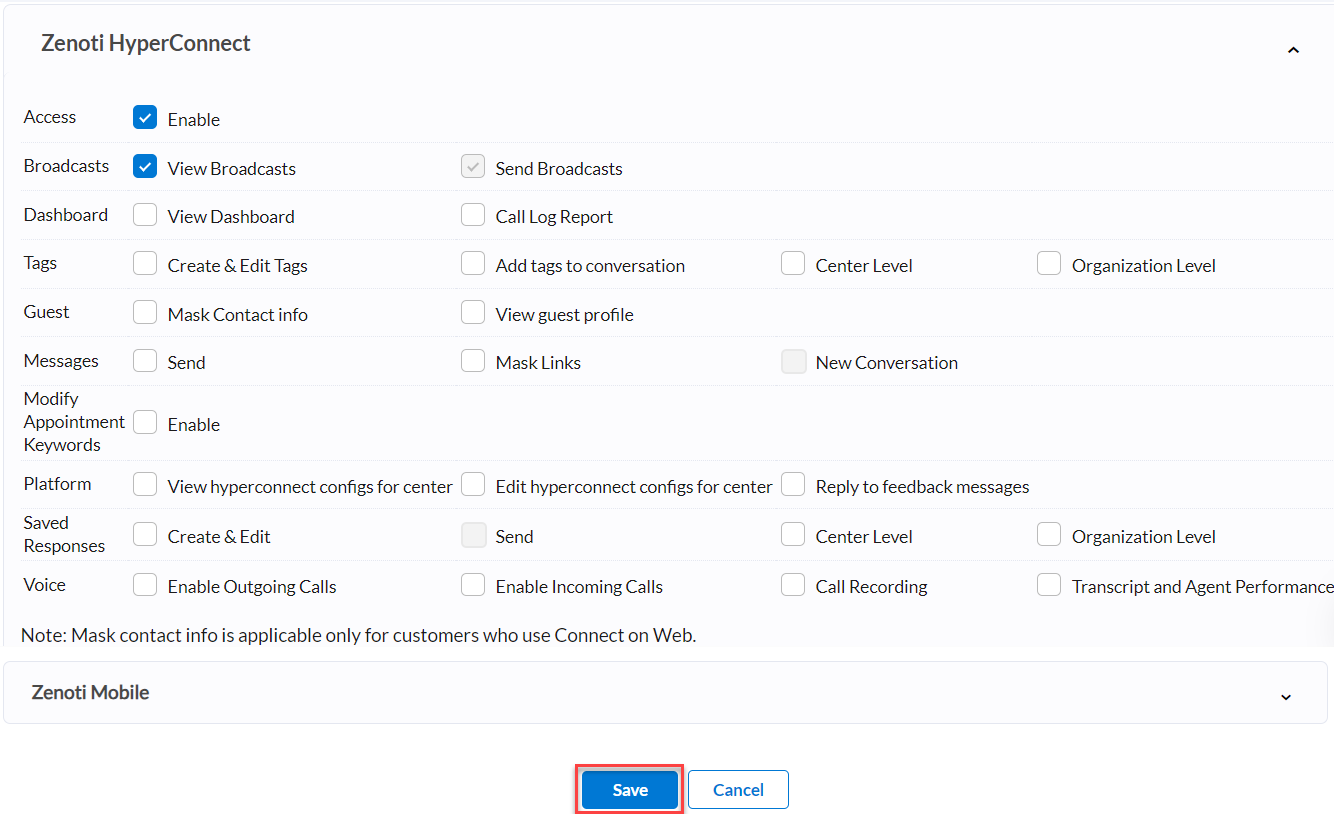
Task: Check Saved Responses Create & Edit
Action: [x=145, y=535]
